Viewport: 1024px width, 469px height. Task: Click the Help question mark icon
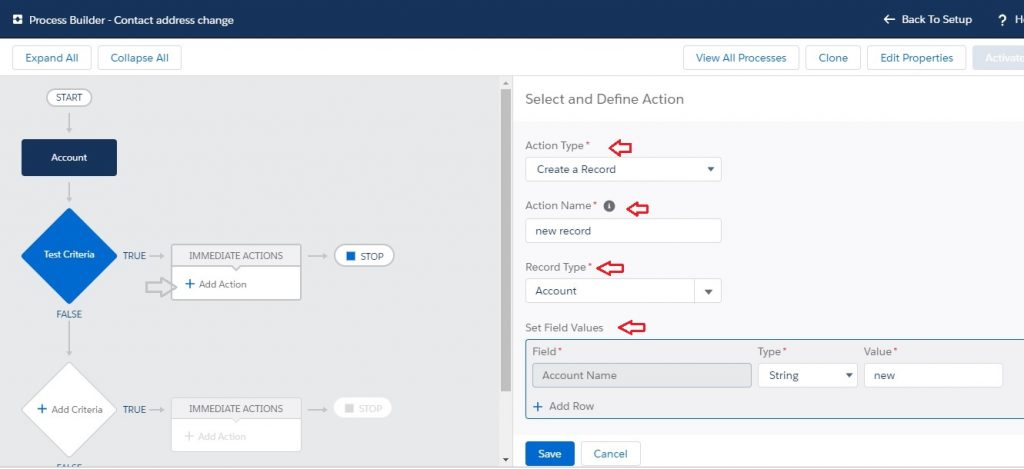[x=1002, y=20]
